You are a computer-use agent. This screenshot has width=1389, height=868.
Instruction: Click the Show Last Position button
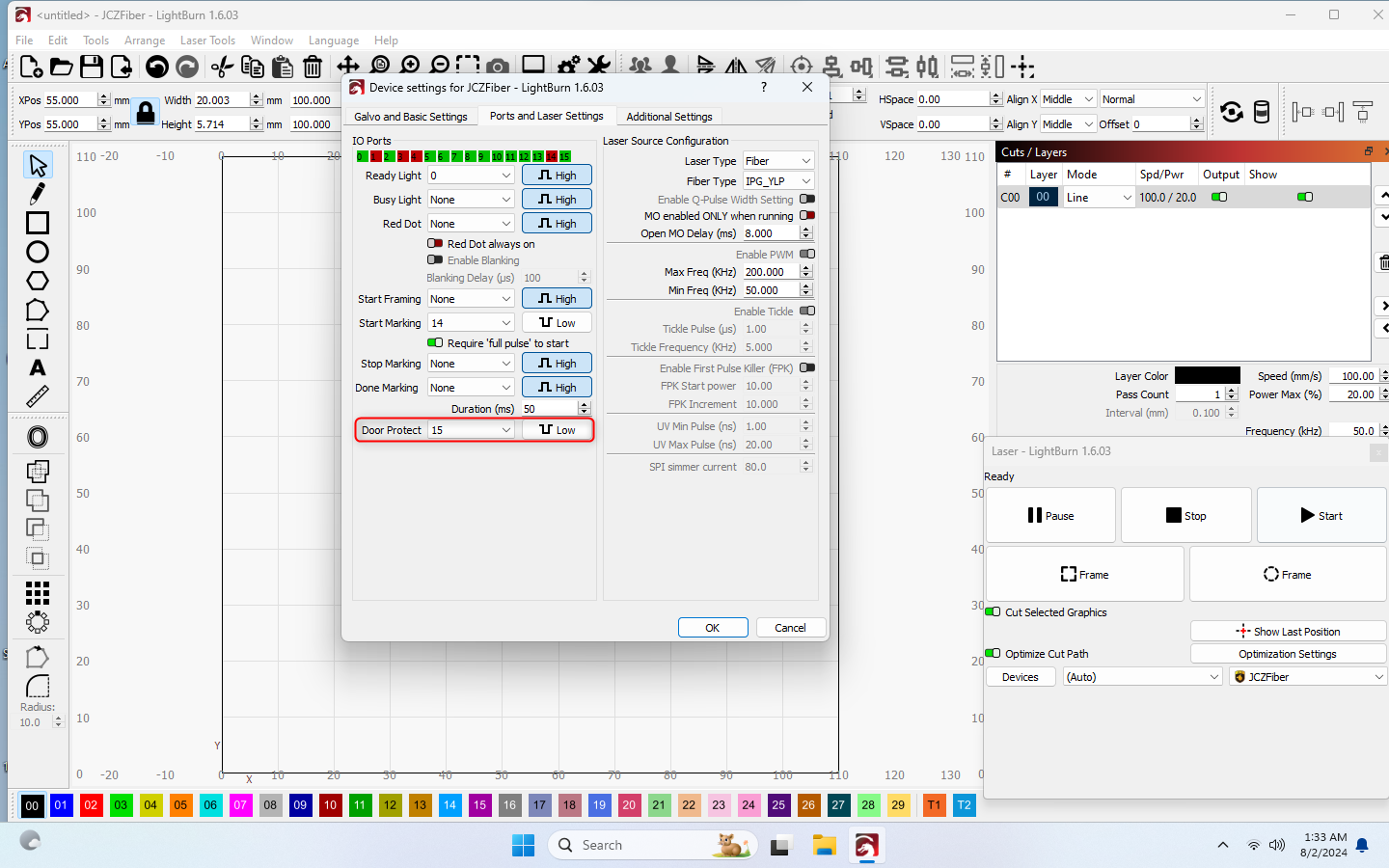click(x=1288, y=632)
